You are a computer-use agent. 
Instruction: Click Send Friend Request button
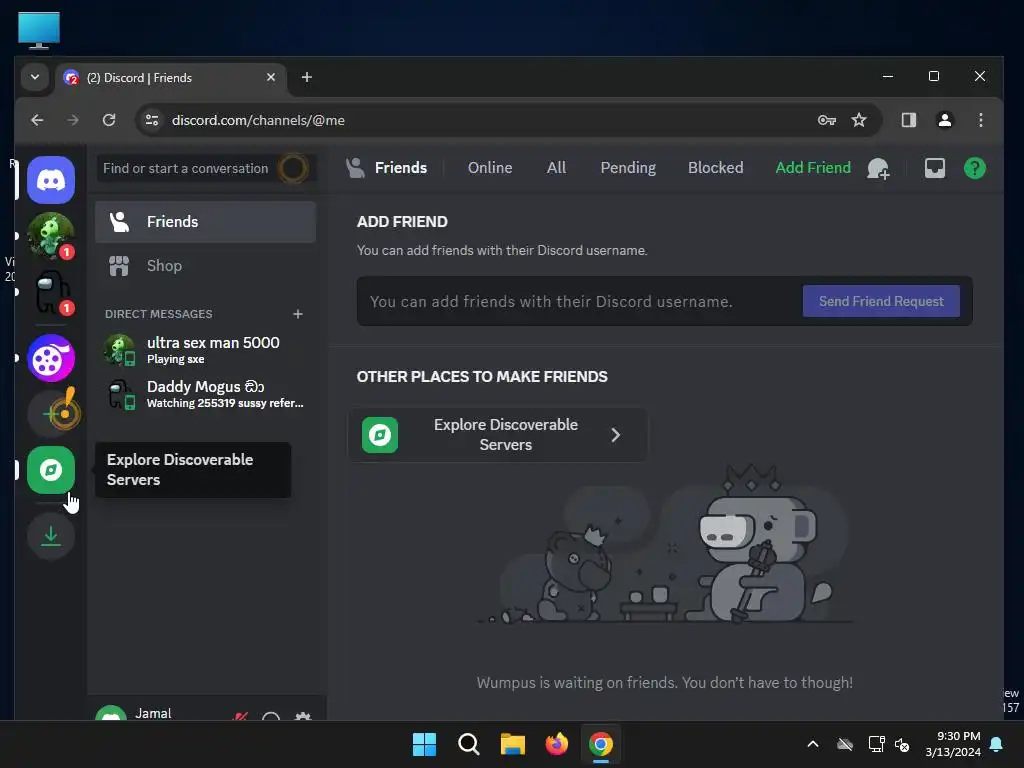(x=881, y=301)
